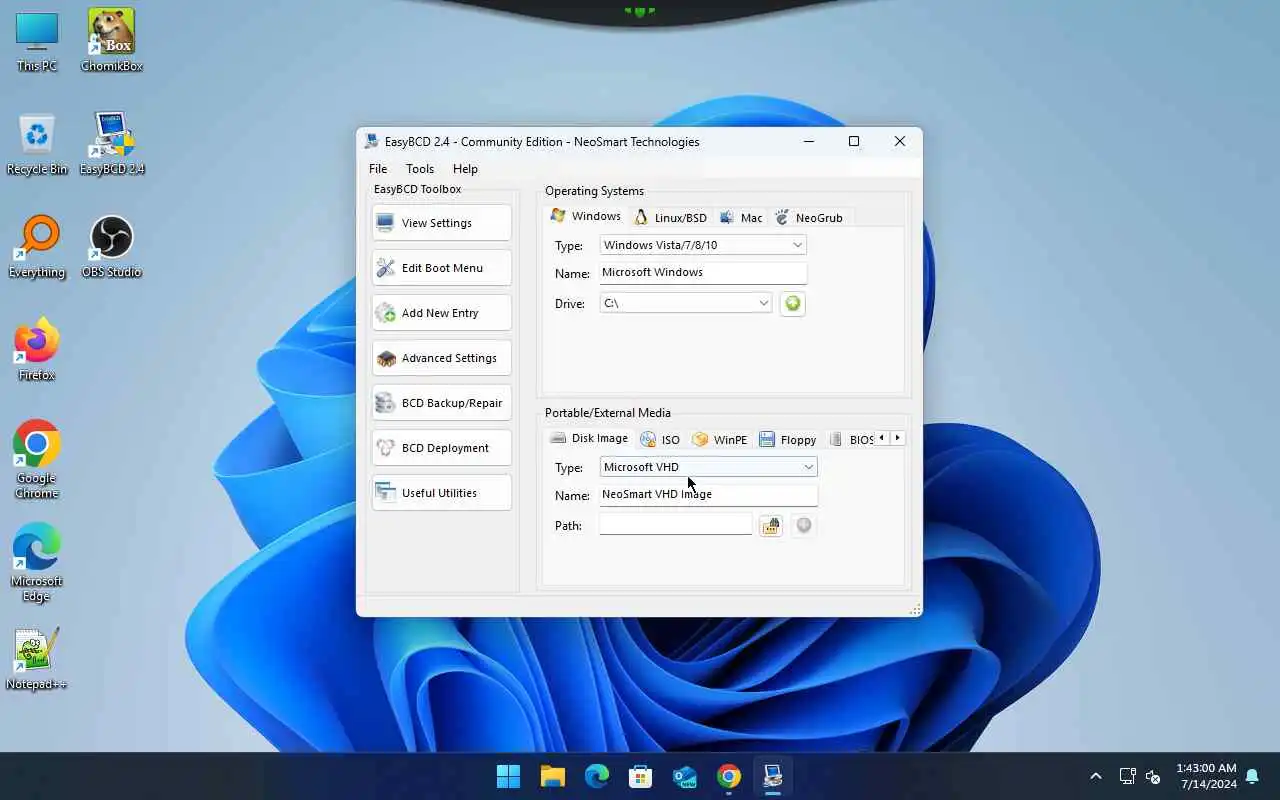The height and width of the screenshot is (800, 1280).
Task: Open the Add New Entry section
Action: click(441, 313)
